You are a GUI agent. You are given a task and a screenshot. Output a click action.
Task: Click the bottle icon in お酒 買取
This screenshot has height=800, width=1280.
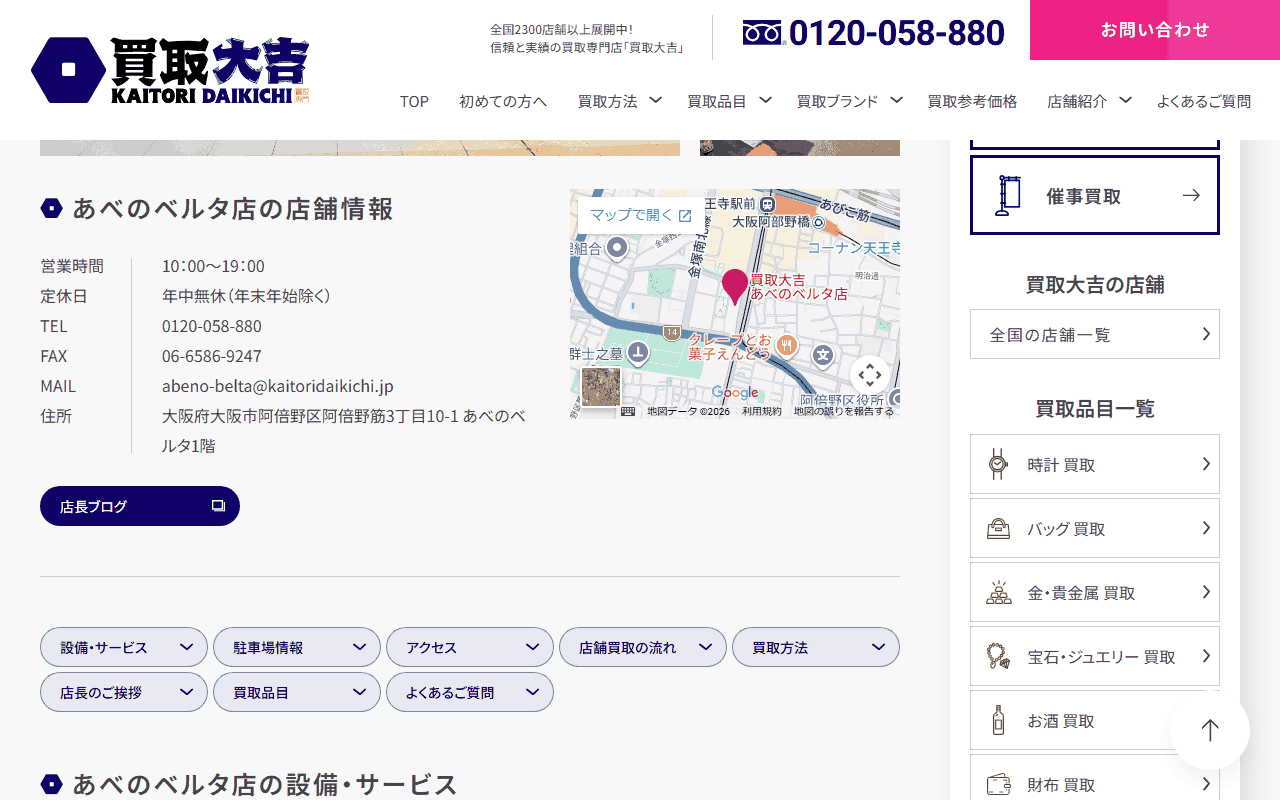[997, 720]
